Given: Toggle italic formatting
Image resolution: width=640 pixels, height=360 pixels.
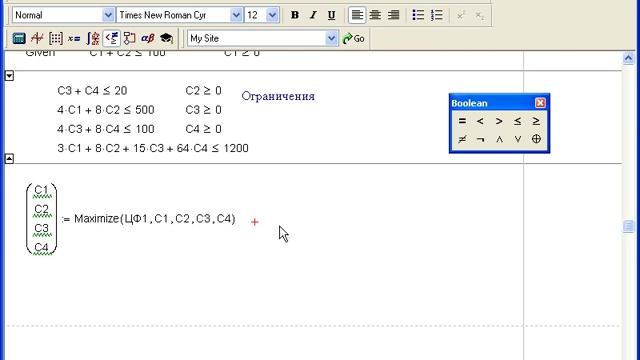Looking at the screenshot, I should point(313,15).
